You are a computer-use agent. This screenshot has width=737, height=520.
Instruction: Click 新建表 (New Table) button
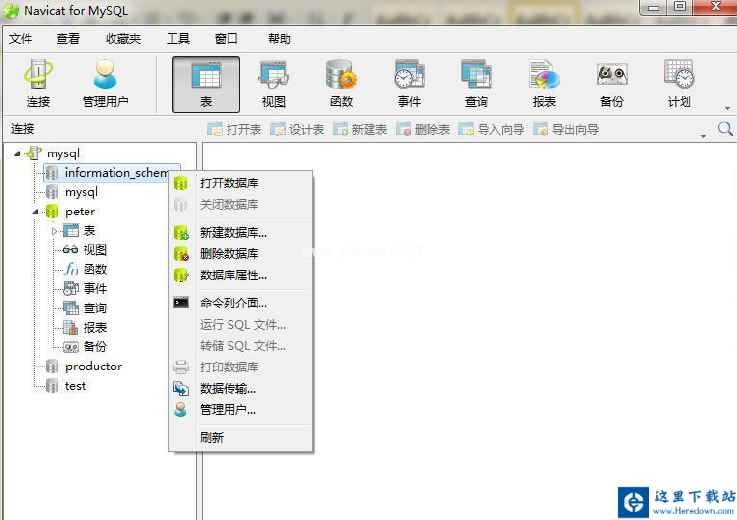tap(360, 129)
